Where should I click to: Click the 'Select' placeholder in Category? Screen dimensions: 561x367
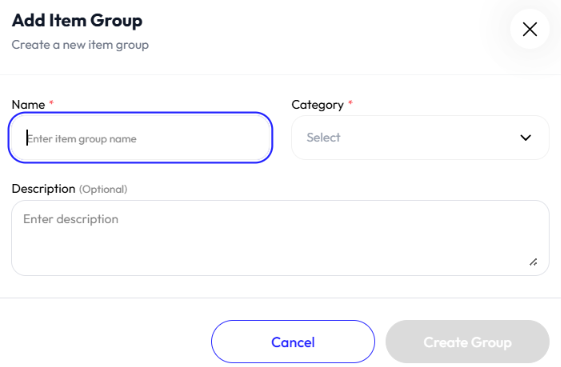pyautogui.click(x=323, y=137)
